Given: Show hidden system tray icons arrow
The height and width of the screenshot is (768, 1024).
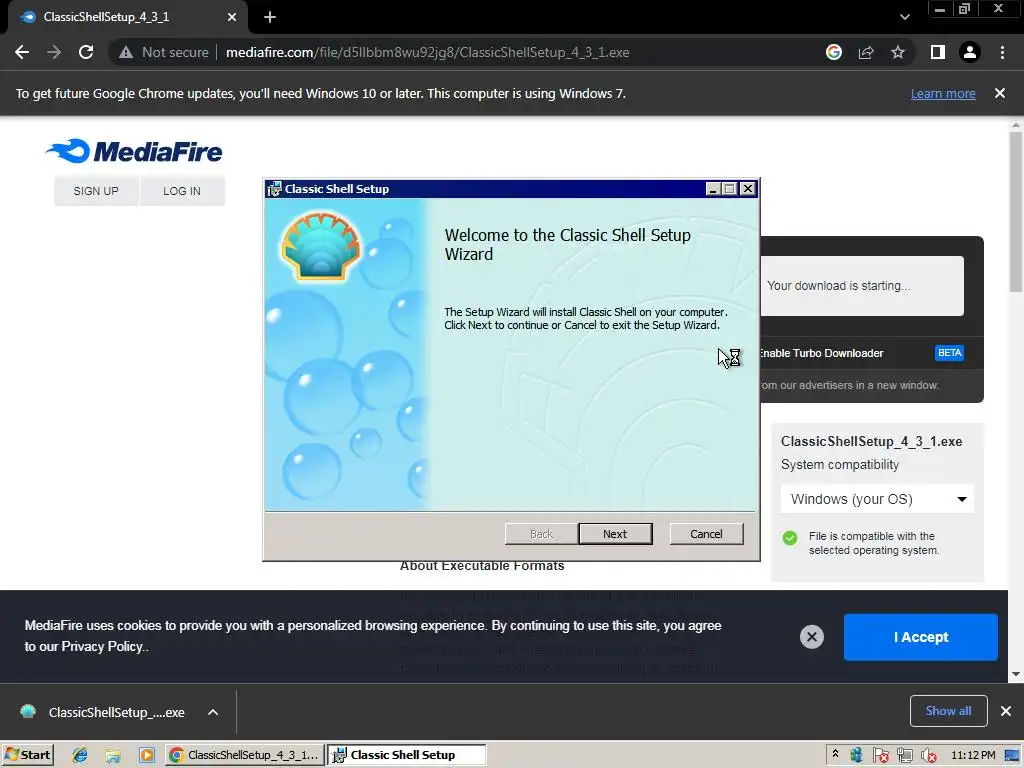Looking at the screenshot, I should pos(835,754).
